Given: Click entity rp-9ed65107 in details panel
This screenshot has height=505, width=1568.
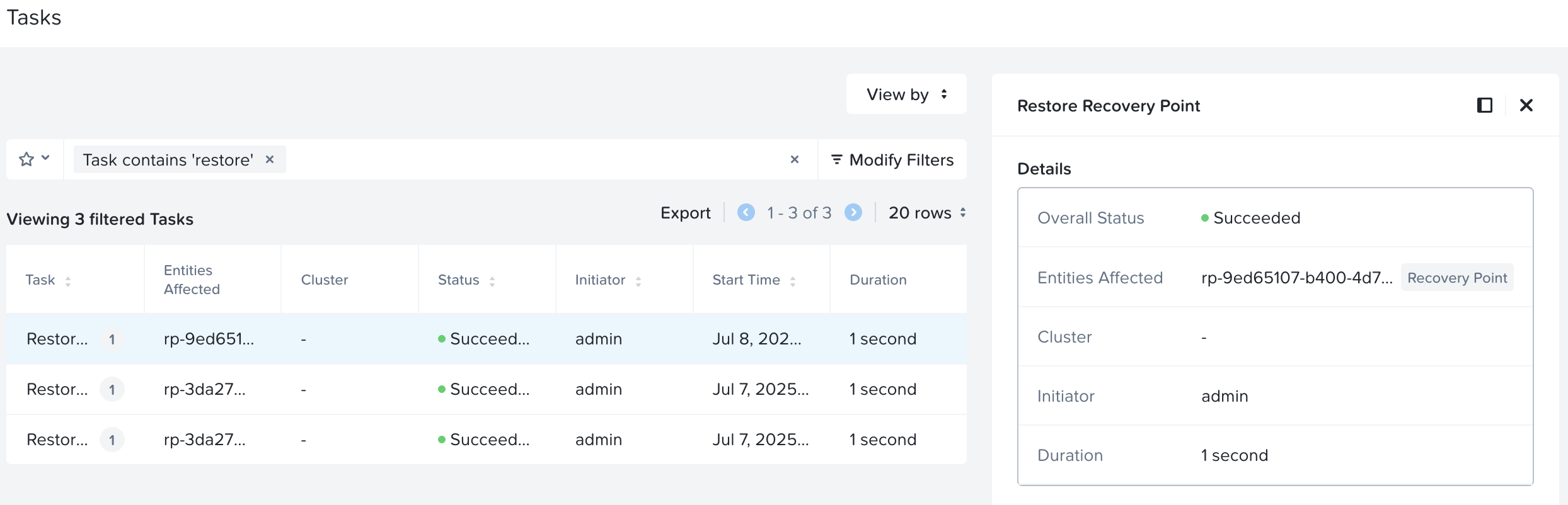Looking at the screenshot, I should tap(1296, 278).
